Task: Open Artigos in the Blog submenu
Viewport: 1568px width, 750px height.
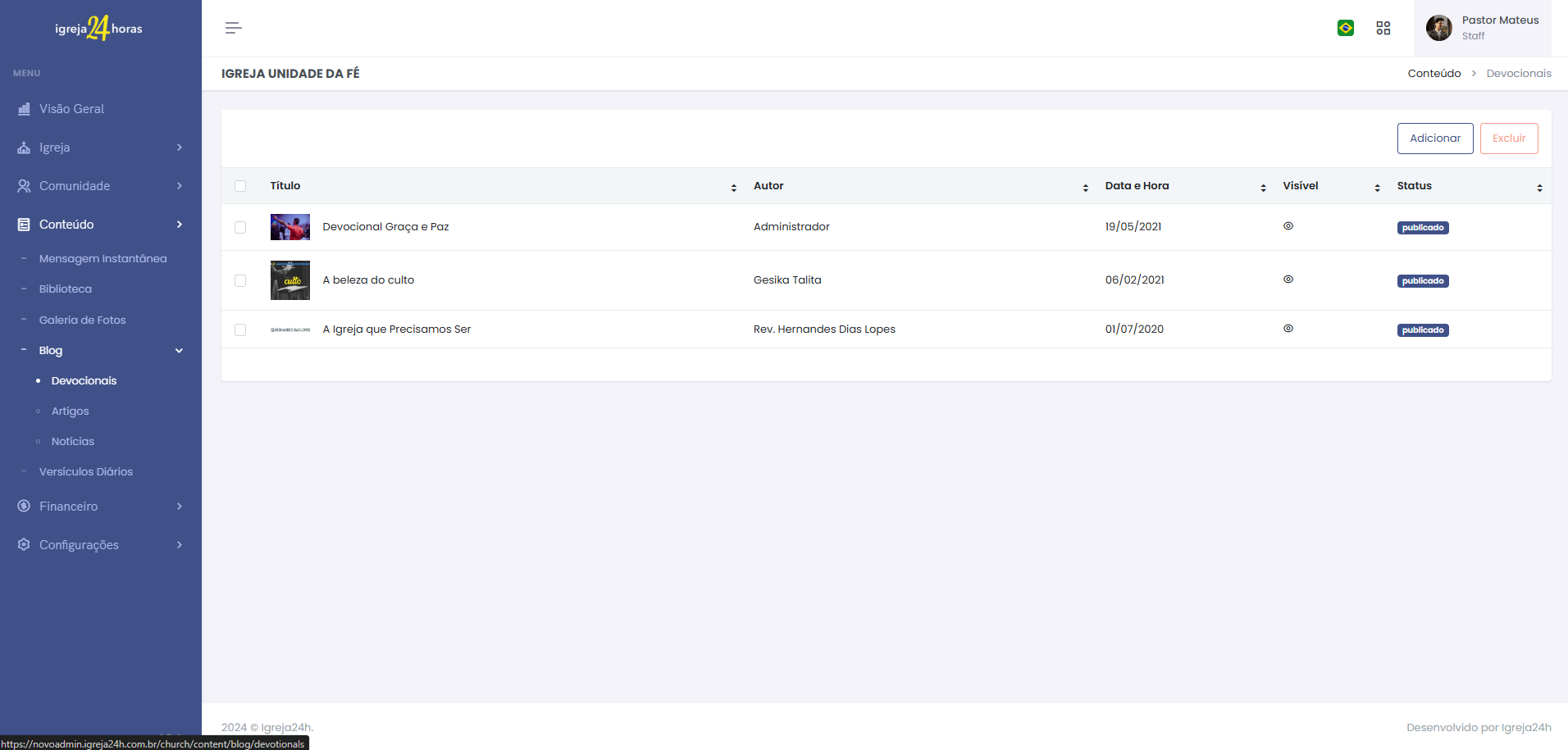Action: click(70, 411)
